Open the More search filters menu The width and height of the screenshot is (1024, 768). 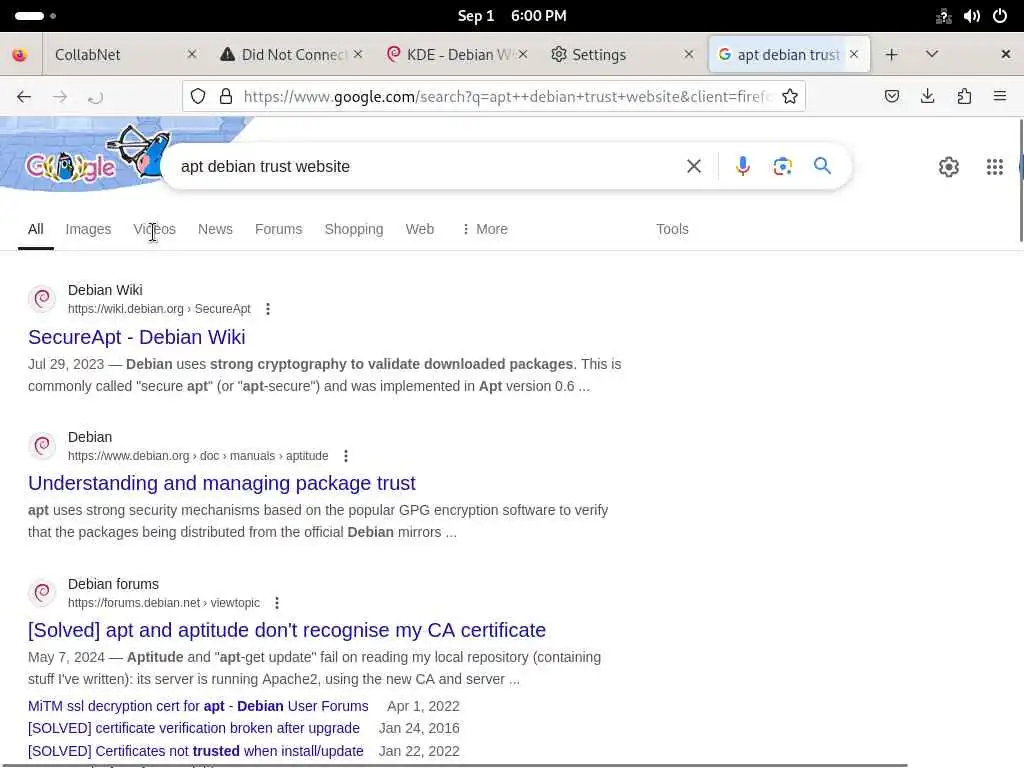click(x=485, y=229)
